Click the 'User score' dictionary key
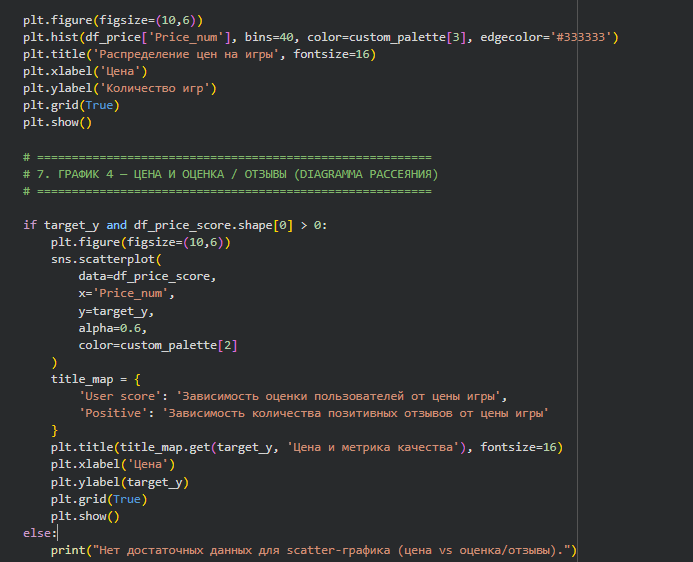This screenshot has height=562, width=693. [120, 396]
